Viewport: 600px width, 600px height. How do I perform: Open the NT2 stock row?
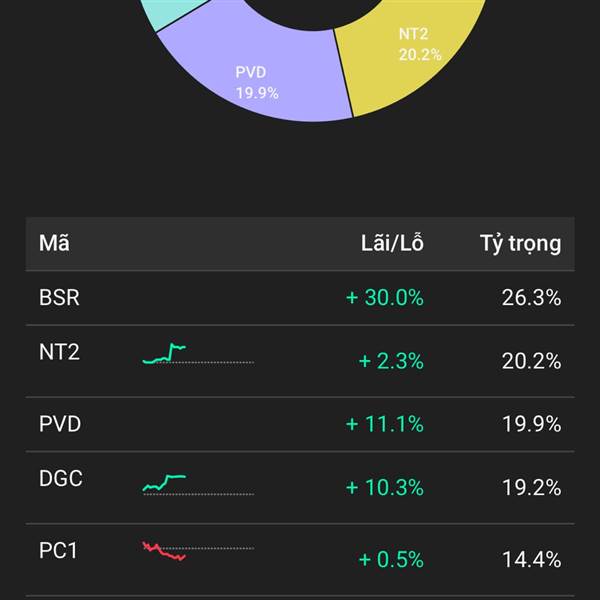[60, 352]
